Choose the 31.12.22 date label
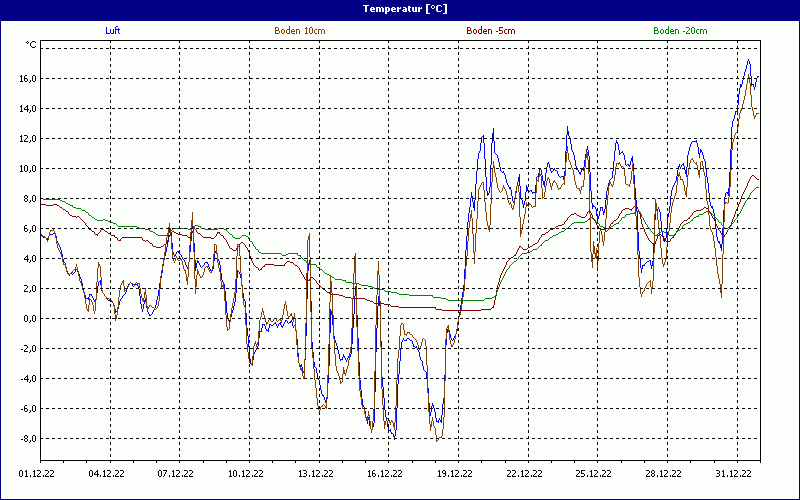The width and height of the screenshot is (800, 500). (734, 475)
